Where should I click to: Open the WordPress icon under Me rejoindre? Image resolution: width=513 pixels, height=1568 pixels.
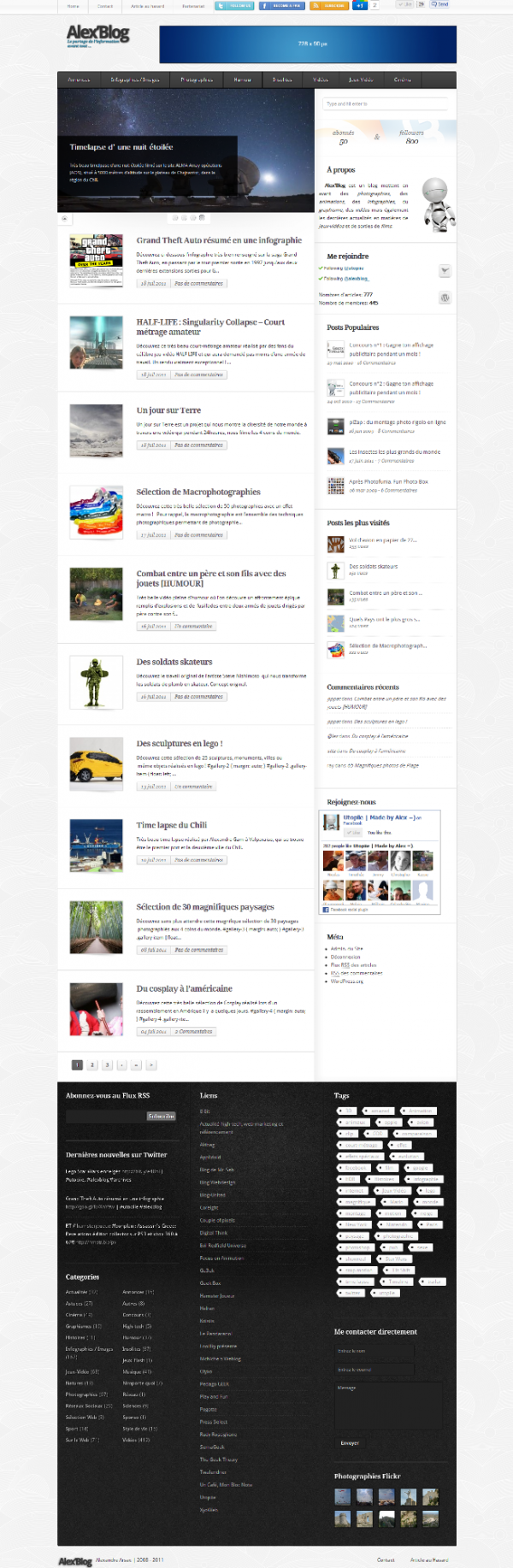(x=445, y=298)
